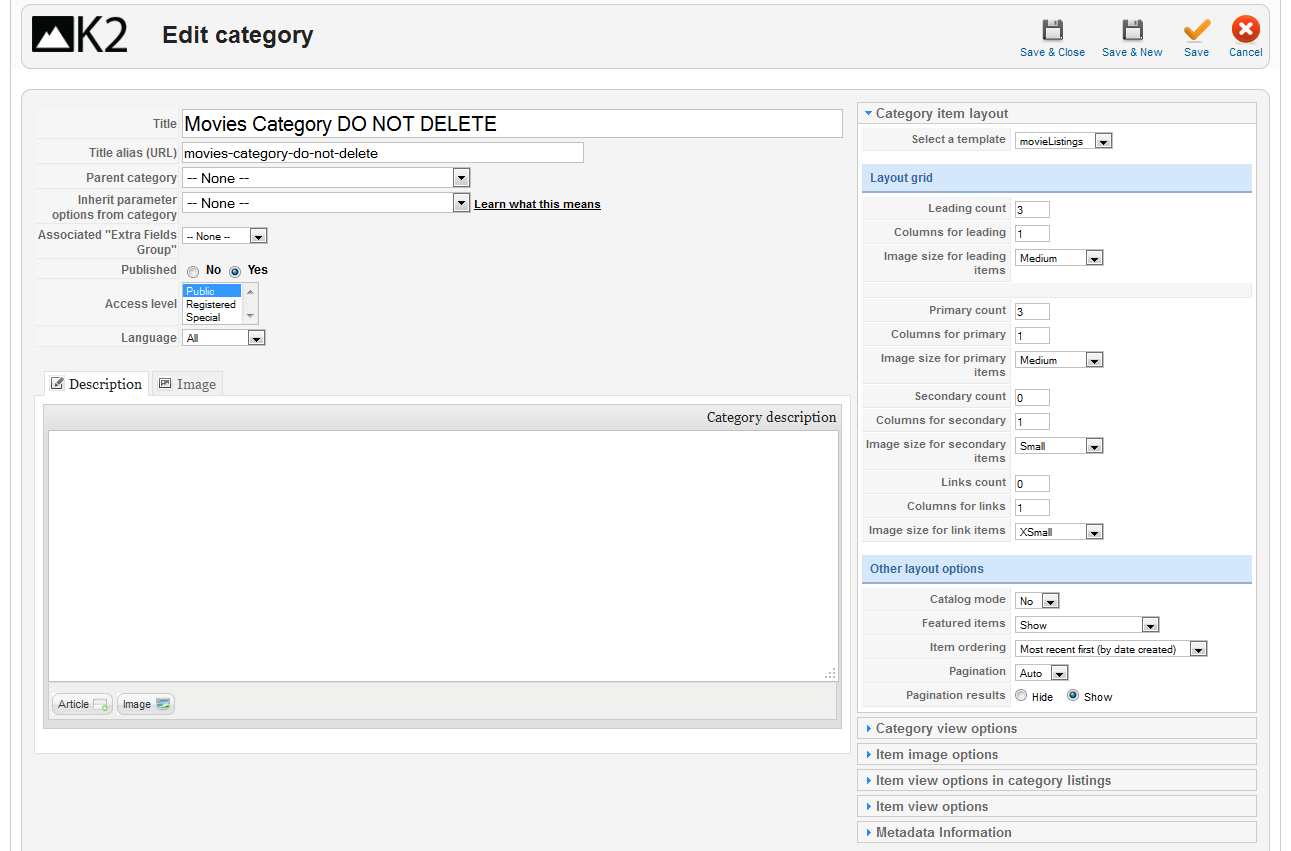Set Published to Yes

pos(236,271)
